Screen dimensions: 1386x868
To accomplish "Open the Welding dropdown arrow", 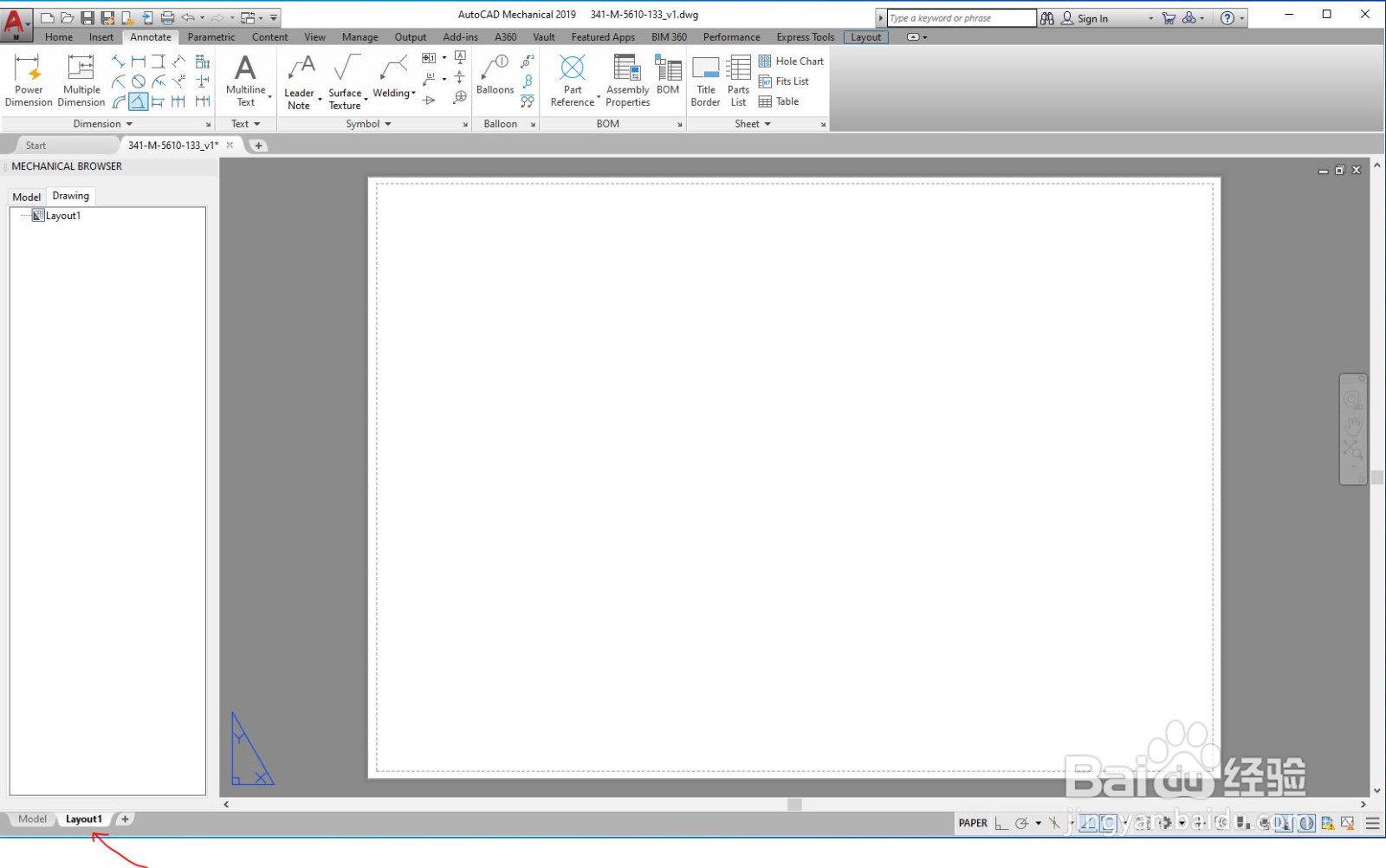I will [414, 94].
